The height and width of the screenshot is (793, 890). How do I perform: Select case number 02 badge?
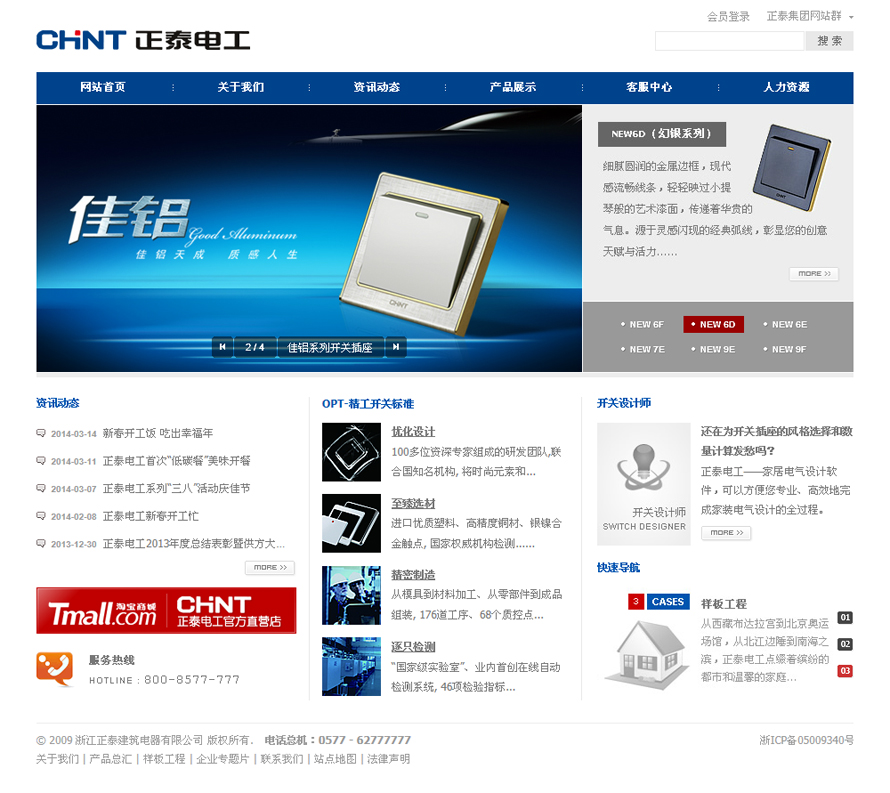[x=845, y=644]
